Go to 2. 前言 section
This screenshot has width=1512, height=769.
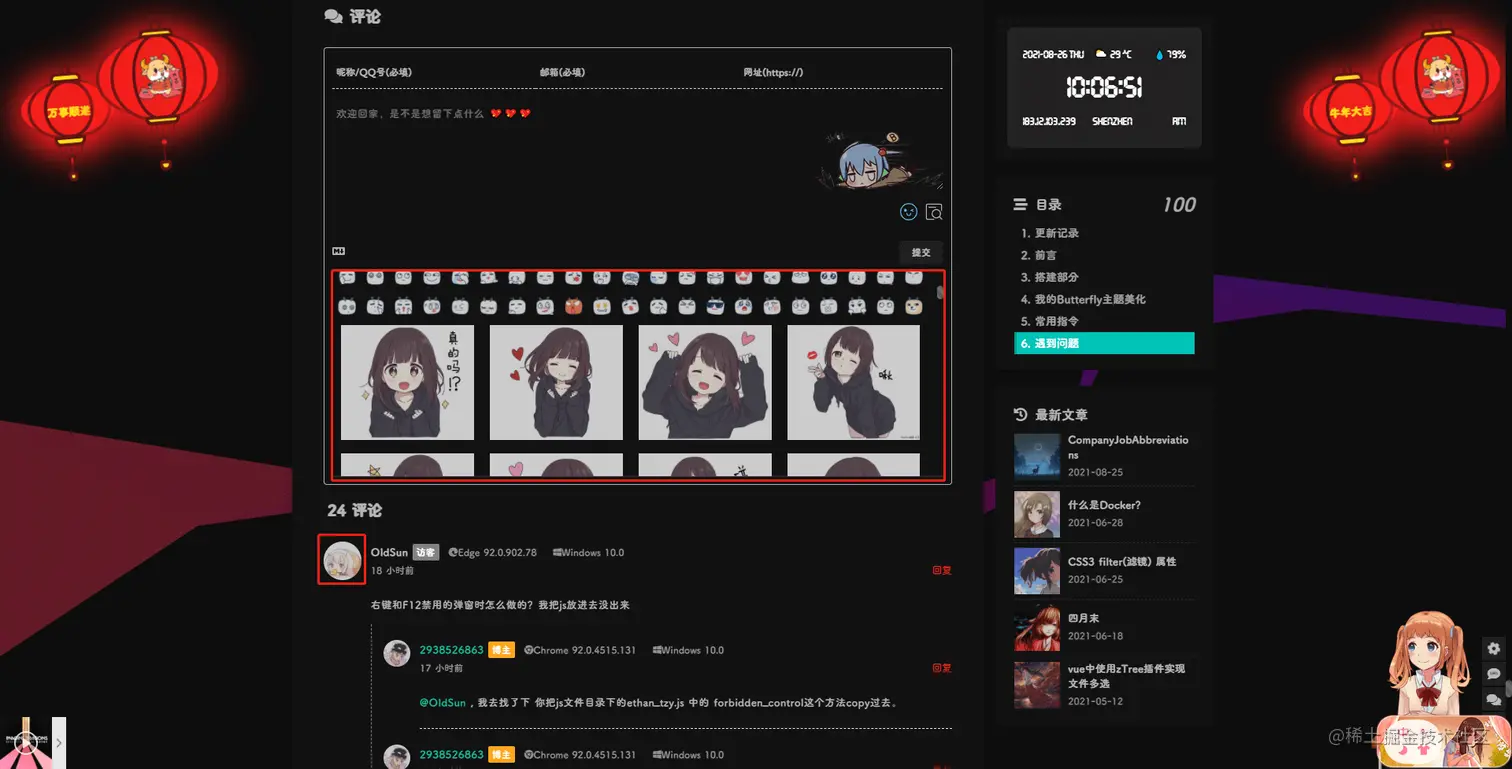tap(1039, 255)
